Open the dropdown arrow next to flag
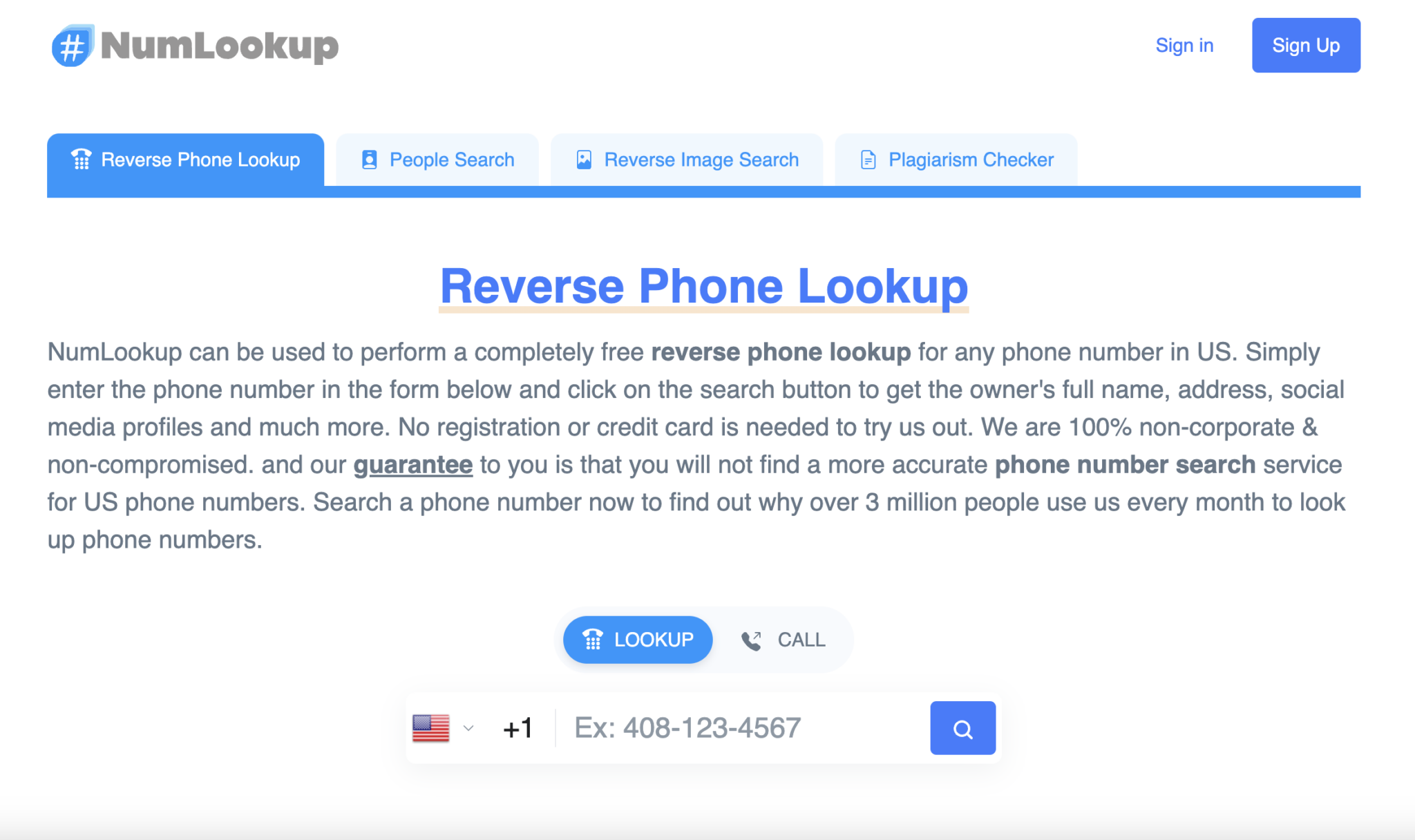The height and width of the screenshot is (840, 1415). (x=468, y=727)
